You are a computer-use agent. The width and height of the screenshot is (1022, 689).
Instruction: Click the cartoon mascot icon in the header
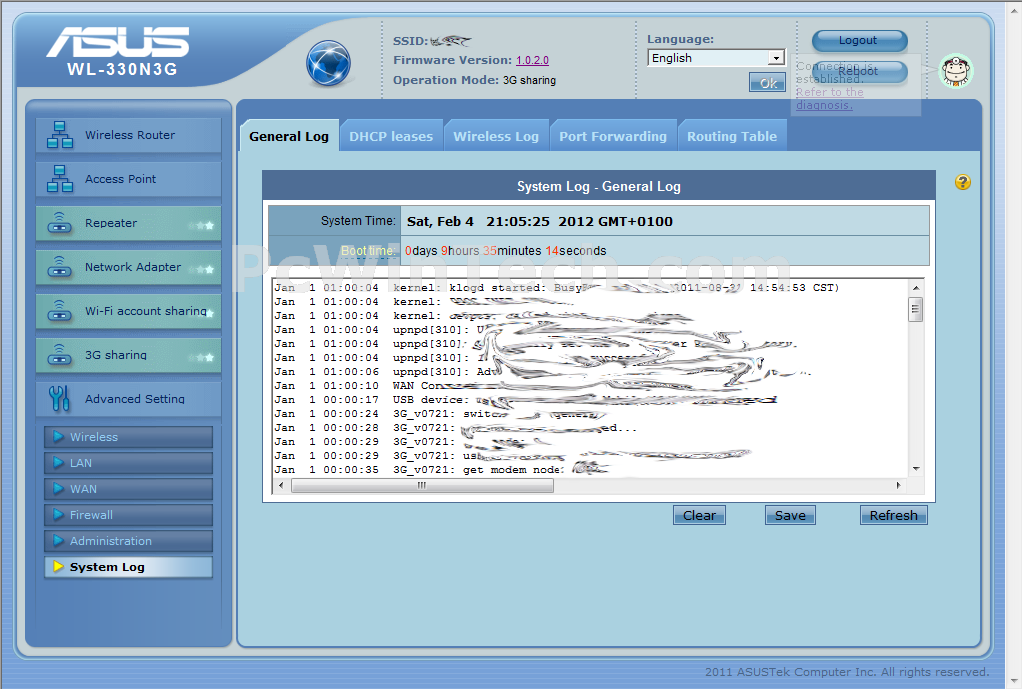coord(956,71)
